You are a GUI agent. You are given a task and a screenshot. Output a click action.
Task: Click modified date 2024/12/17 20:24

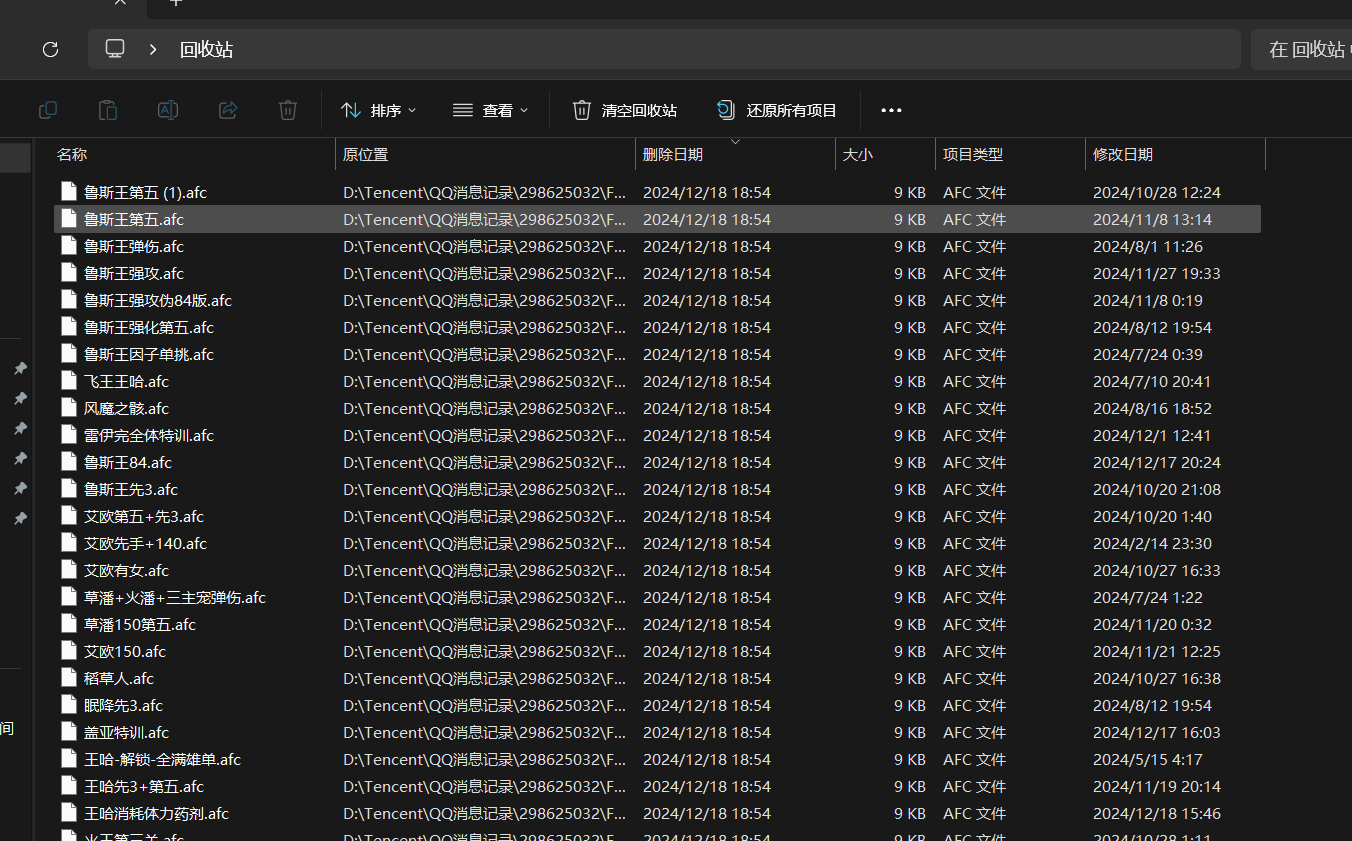coord(1157,462)
